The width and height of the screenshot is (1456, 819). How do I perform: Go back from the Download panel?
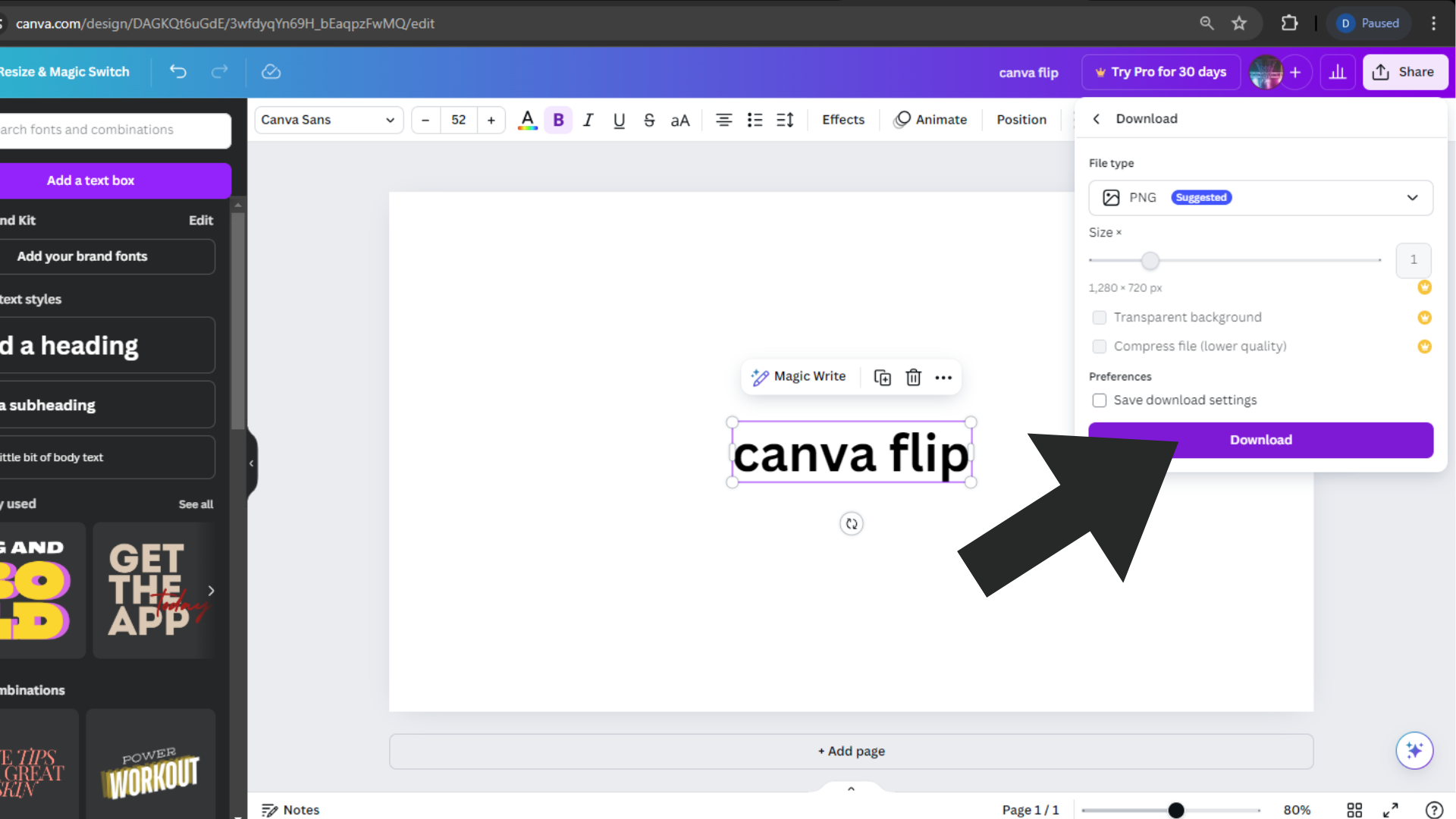point(1096,119)
